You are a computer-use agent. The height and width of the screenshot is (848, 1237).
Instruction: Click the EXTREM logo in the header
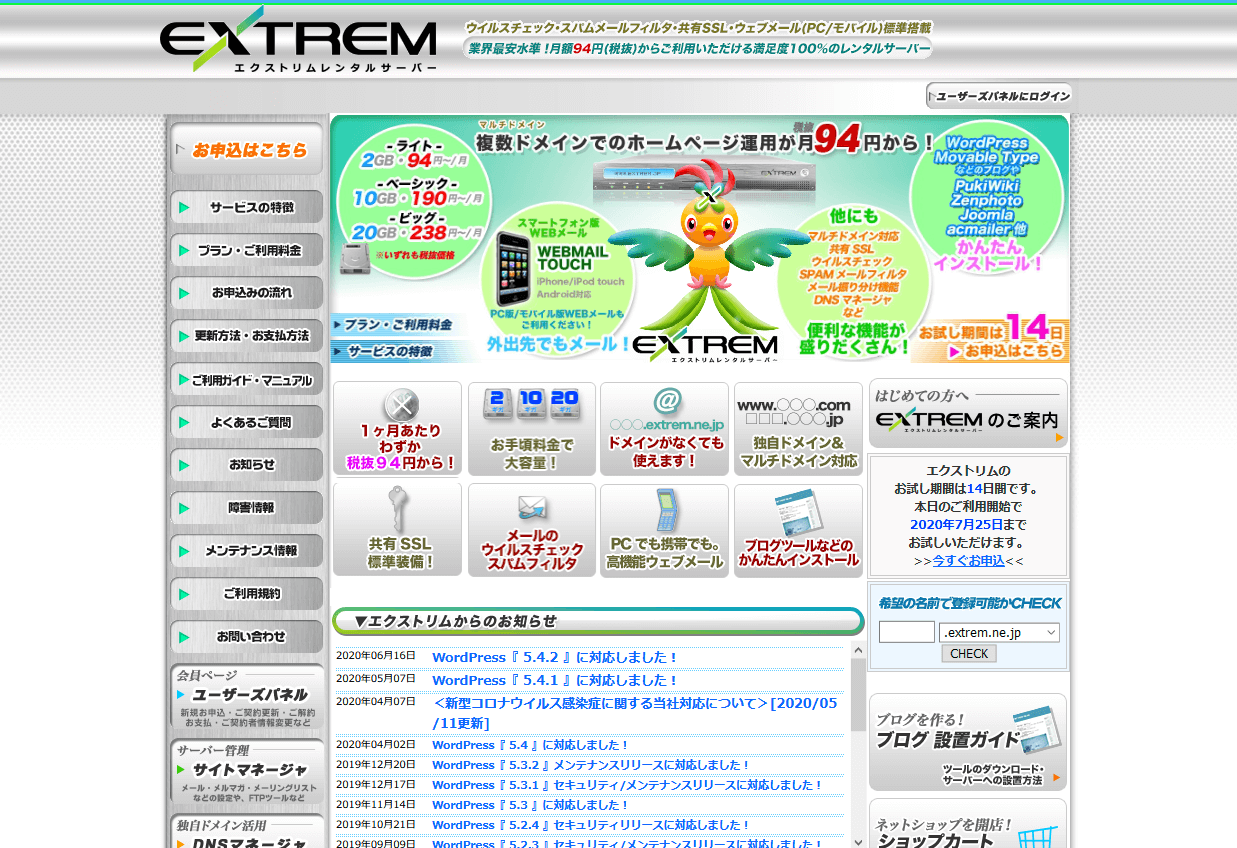pyautogui.click(x=298, y=40)
